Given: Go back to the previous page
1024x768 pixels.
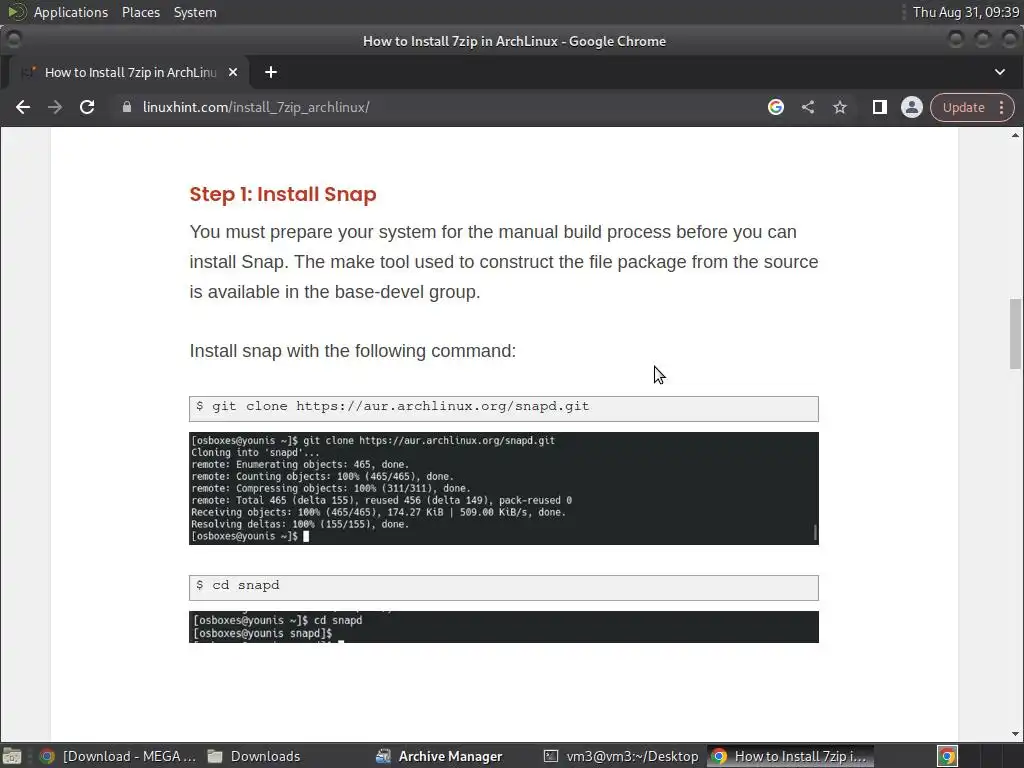Looking at the screenshot, I should [x=23, y=107].
